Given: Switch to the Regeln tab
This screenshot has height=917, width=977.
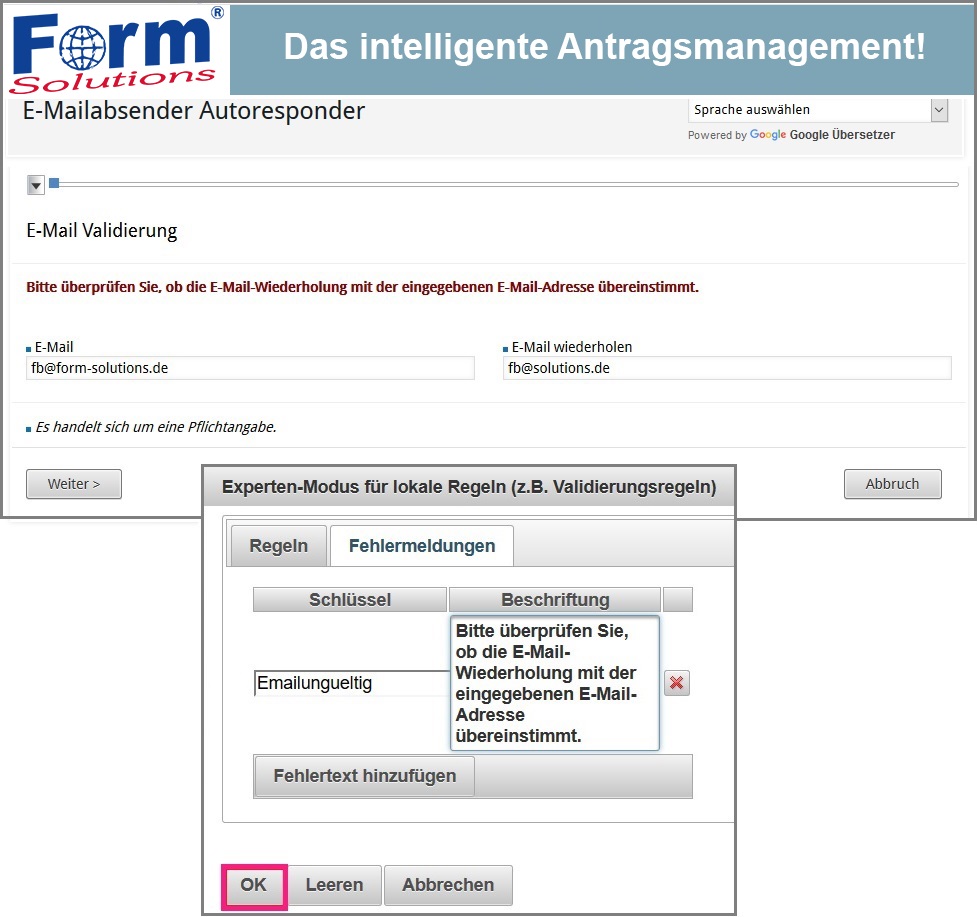Looking at the screenshot, I should [278, 546].
